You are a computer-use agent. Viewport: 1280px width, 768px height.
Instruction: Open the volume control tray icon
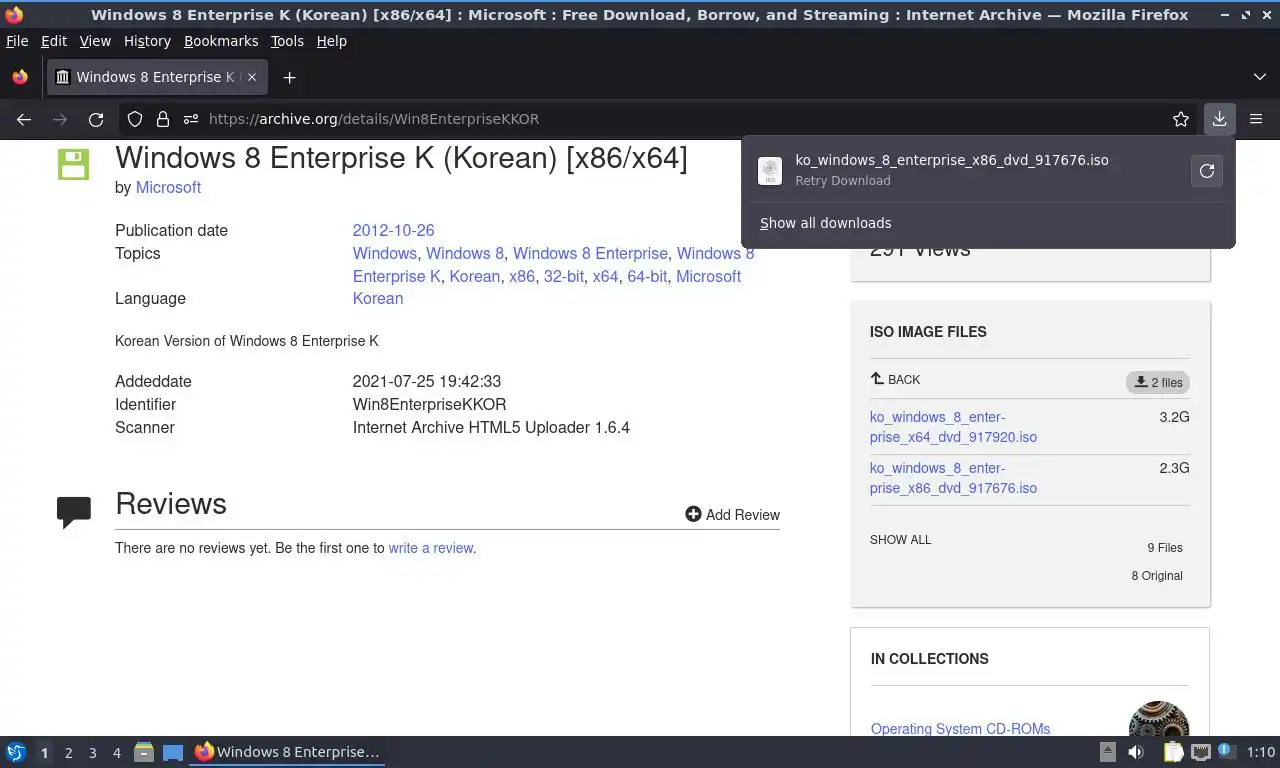1136,752
